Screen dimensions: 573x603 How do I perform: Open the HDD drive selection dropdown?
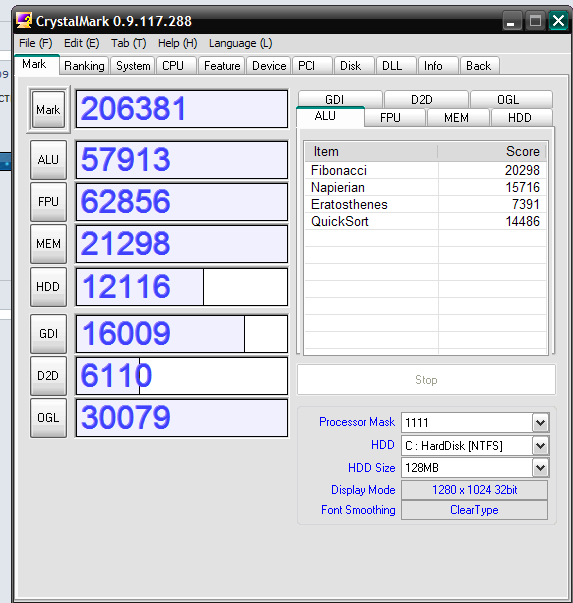click(540, 446)
